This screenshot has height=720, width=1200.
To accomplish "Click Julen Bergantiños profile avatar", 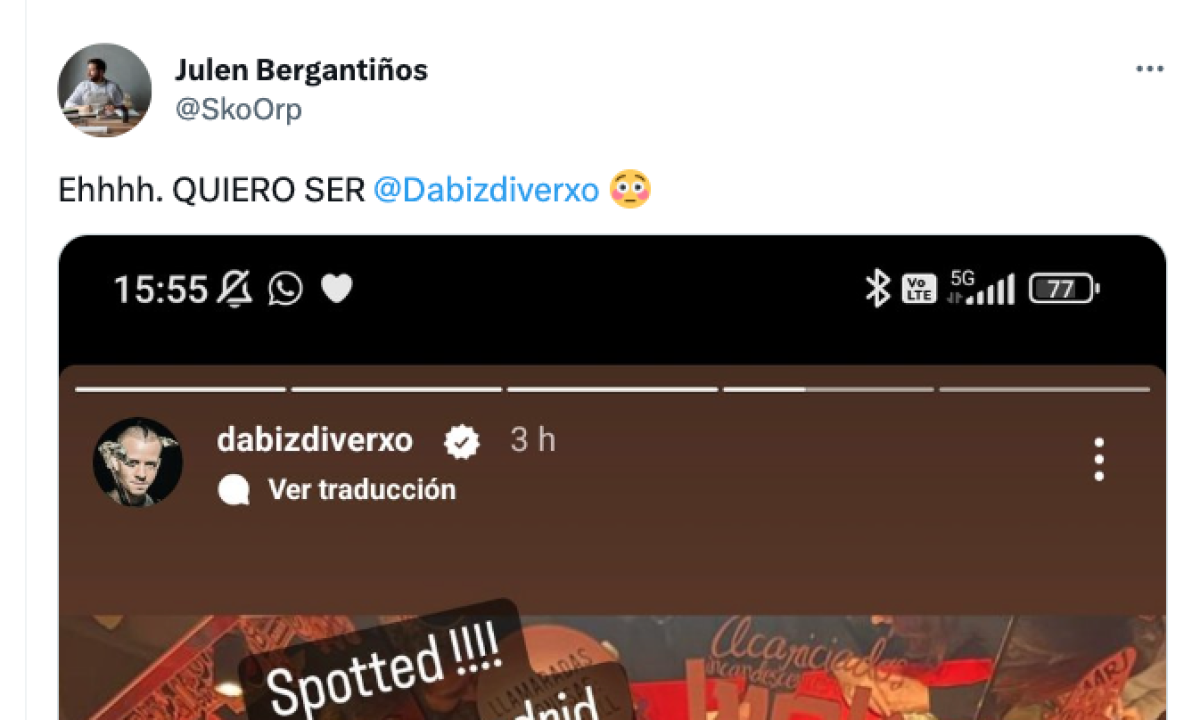I will (x=104, y=90).
